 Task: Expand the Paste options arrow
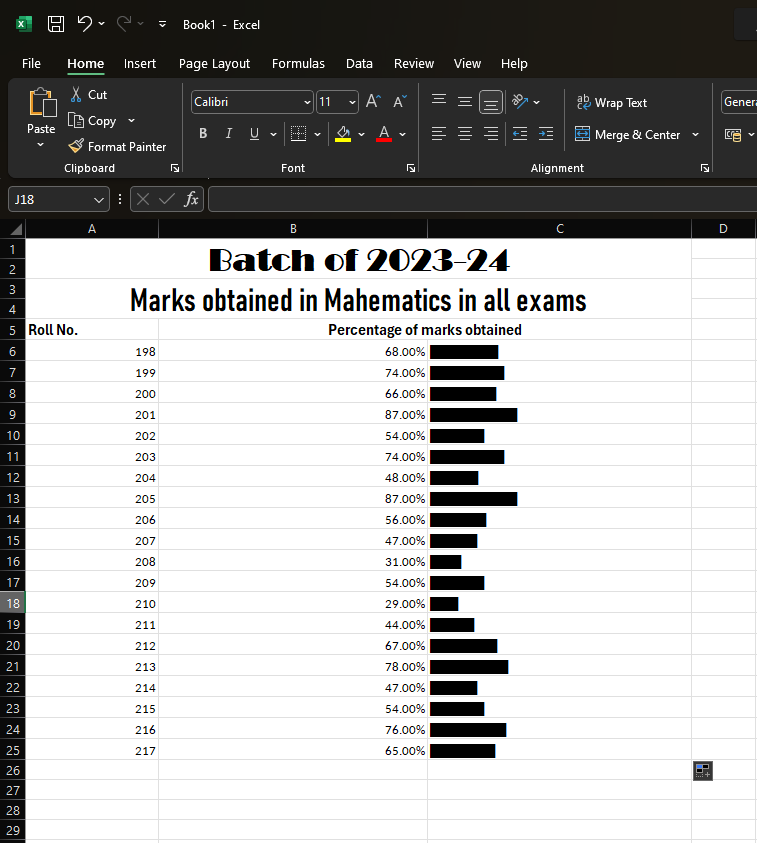(41, 145)
